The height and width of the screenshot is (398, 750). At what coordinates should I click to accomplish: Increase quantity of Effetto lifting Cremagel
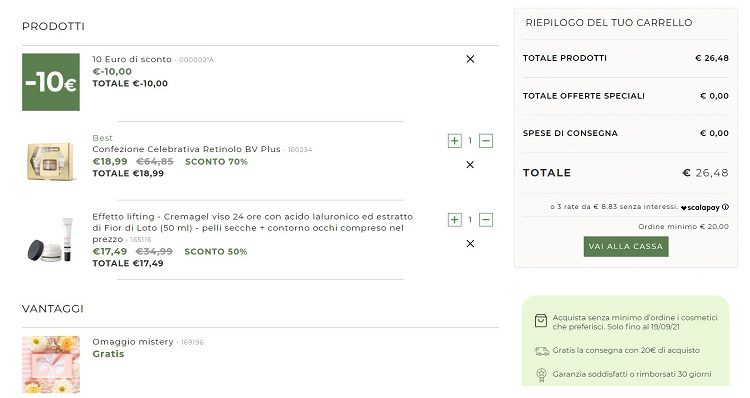tap(455, 220)
